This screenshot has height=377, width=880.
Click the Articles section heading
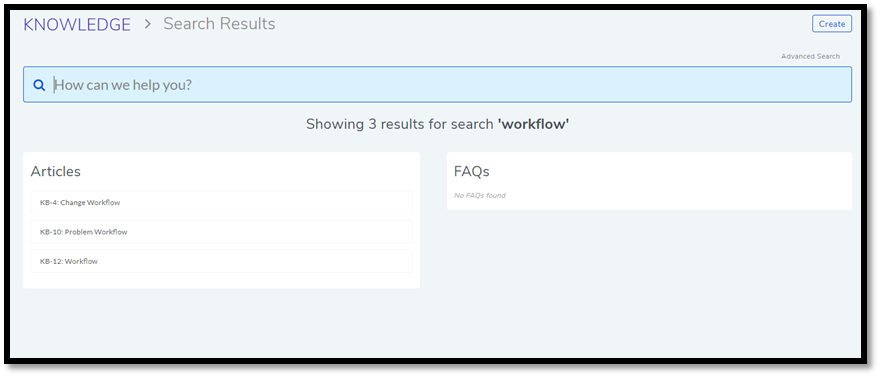click(56, 172)
